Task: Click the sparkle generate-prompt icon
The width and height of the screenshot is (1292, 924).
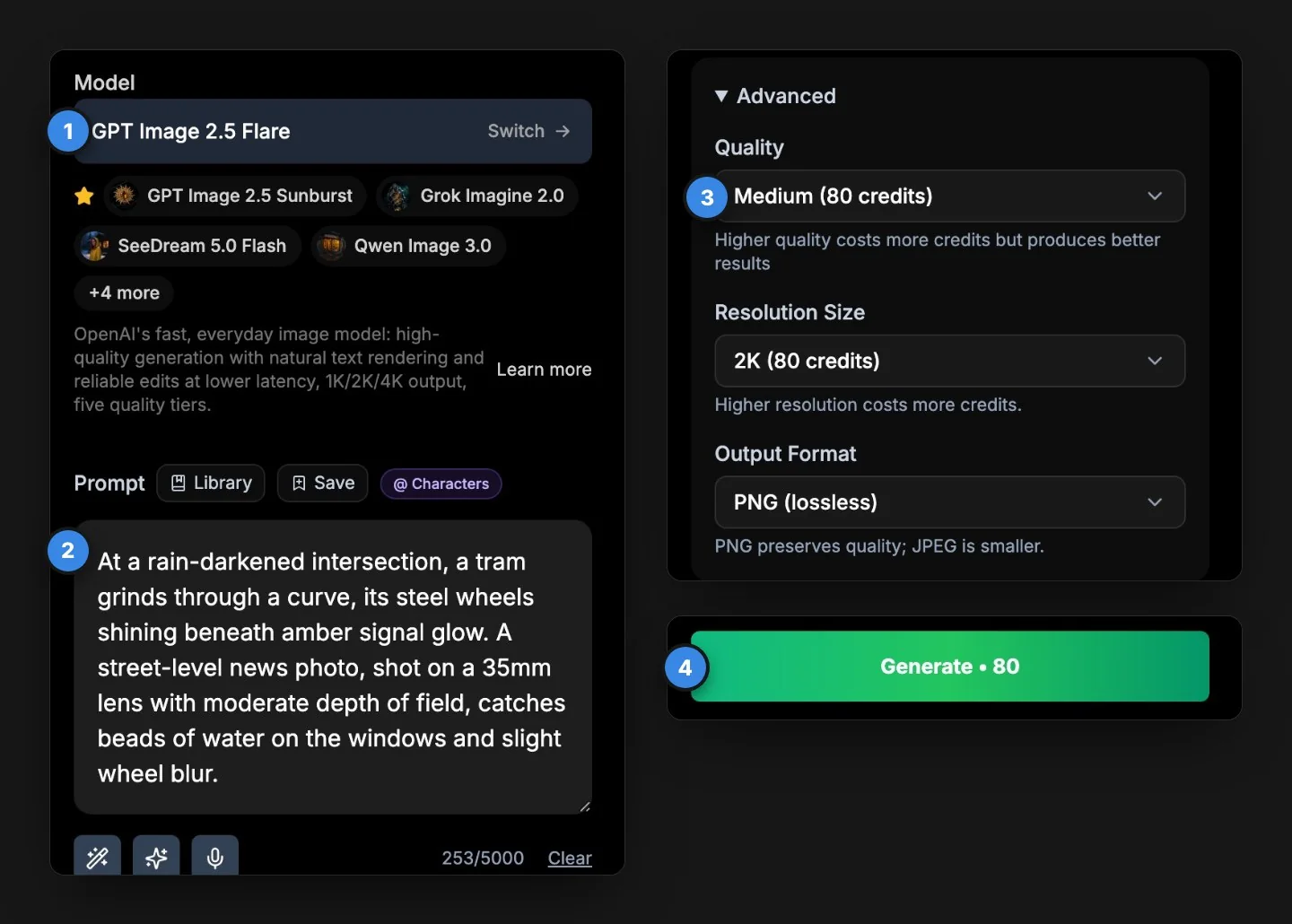Action: (156, 858)
